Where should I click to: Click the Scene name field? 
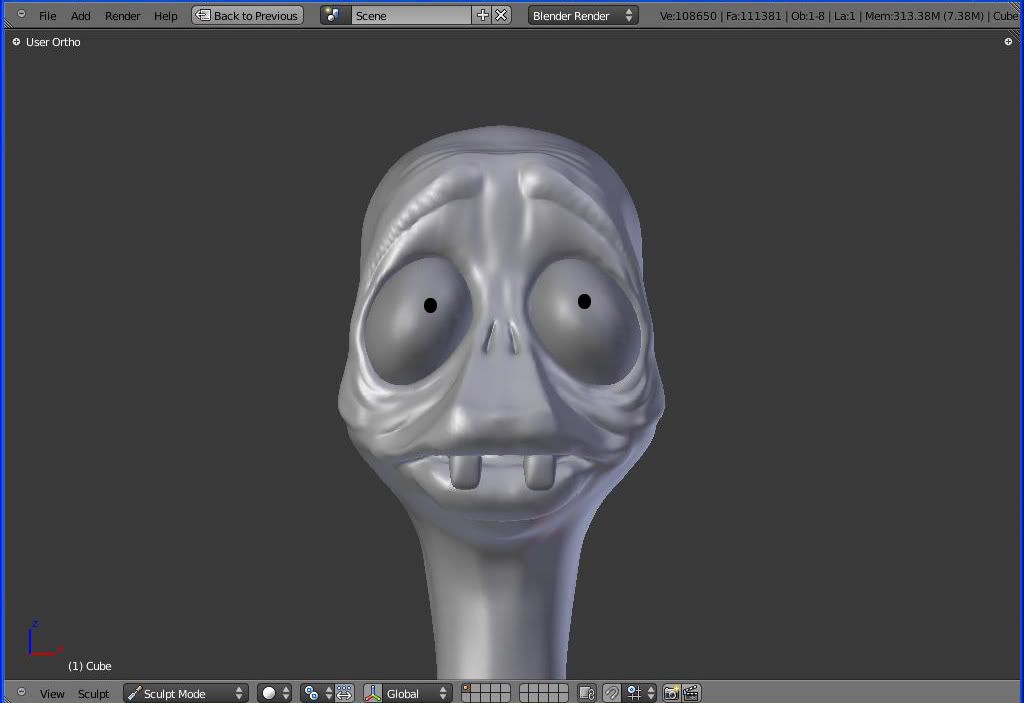pos(410,15)
